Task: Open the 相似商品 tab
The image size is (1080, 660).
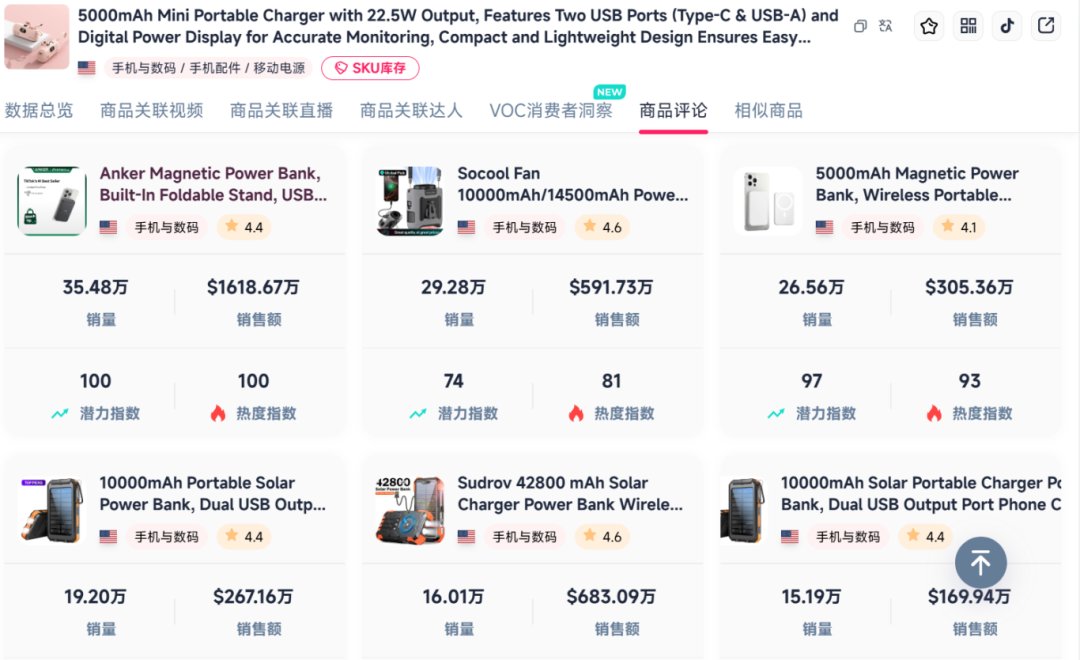Action: 767,111
